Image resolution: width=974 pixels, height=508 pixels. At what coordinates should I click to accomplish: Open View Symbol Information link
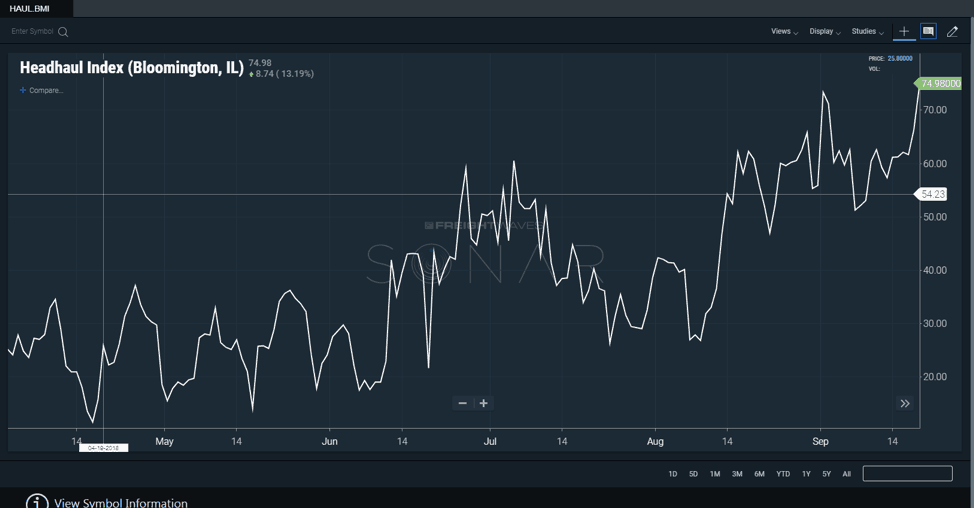click(121, 502)
